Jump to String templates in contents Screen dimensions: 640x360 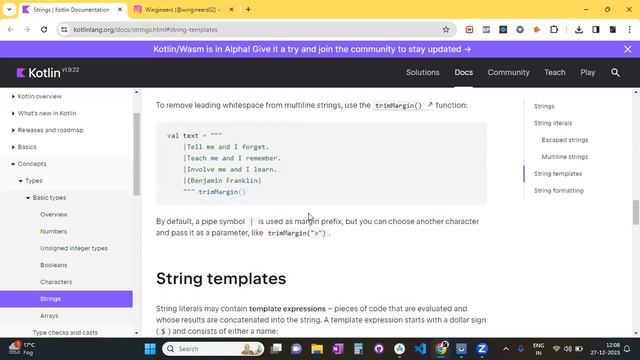click(x=558, y=173)
